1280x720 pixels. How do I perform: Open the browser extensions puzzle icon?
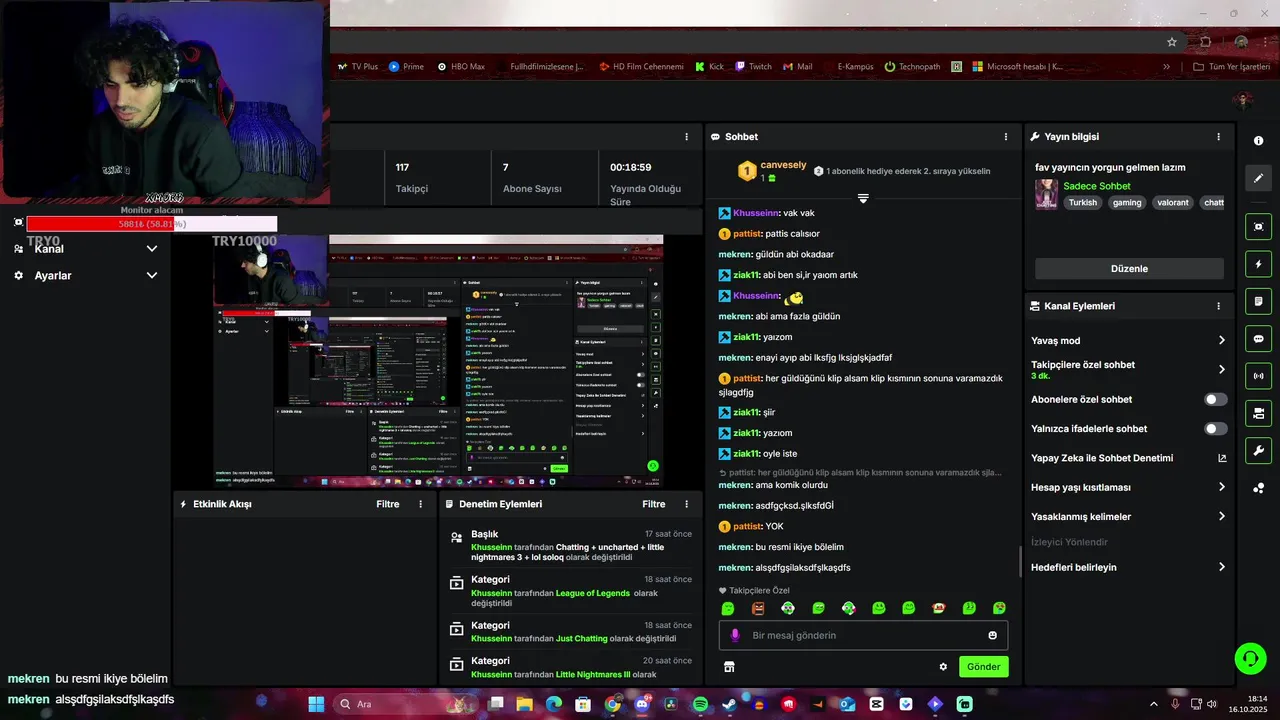coord(1205,42)
